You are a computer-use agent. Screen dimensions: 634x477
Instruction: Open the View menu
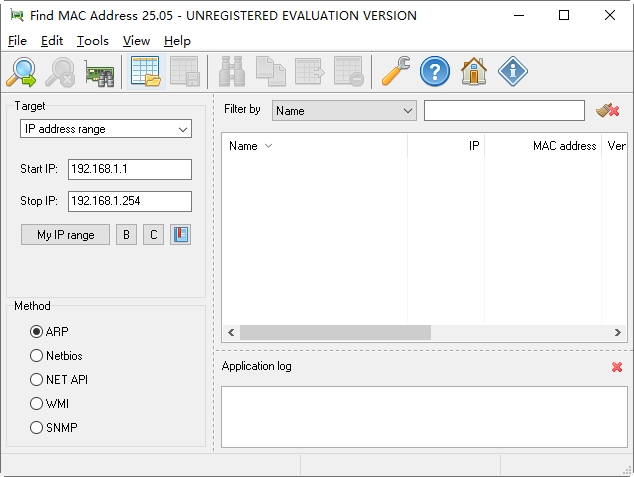click(x=136, y=41)
